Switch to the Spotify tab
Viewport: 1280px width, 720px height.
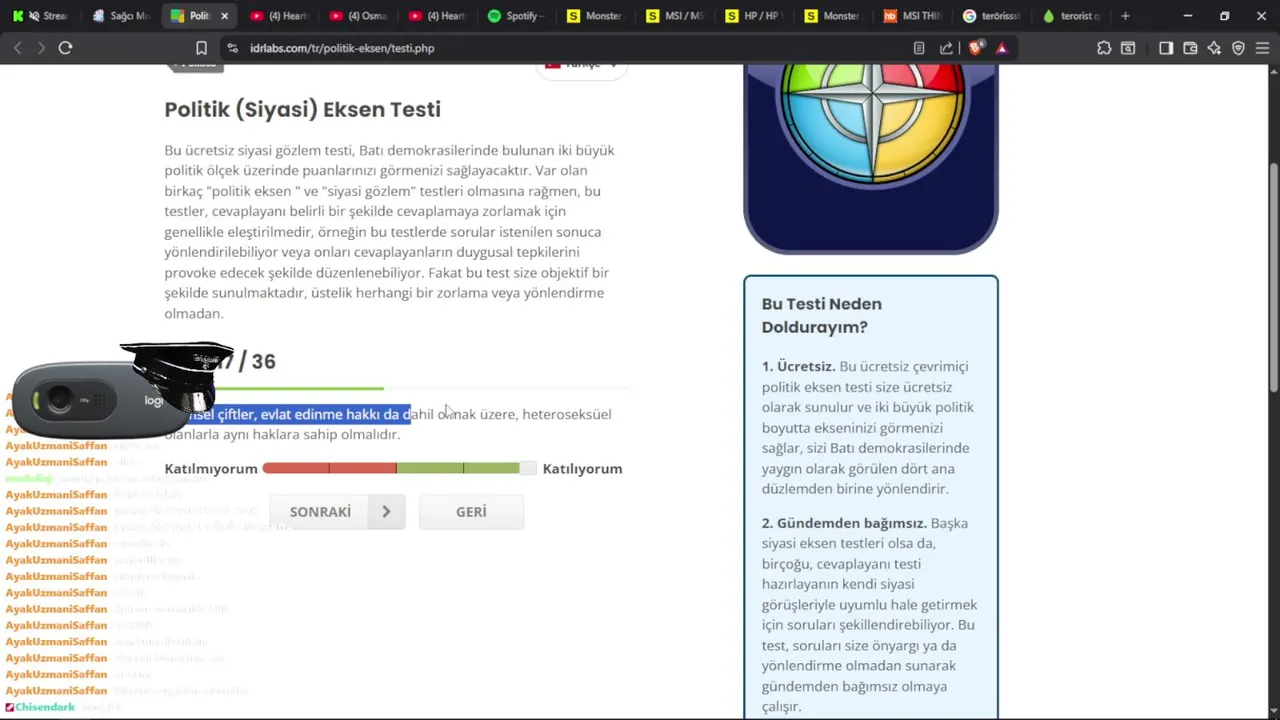(517, 16)
